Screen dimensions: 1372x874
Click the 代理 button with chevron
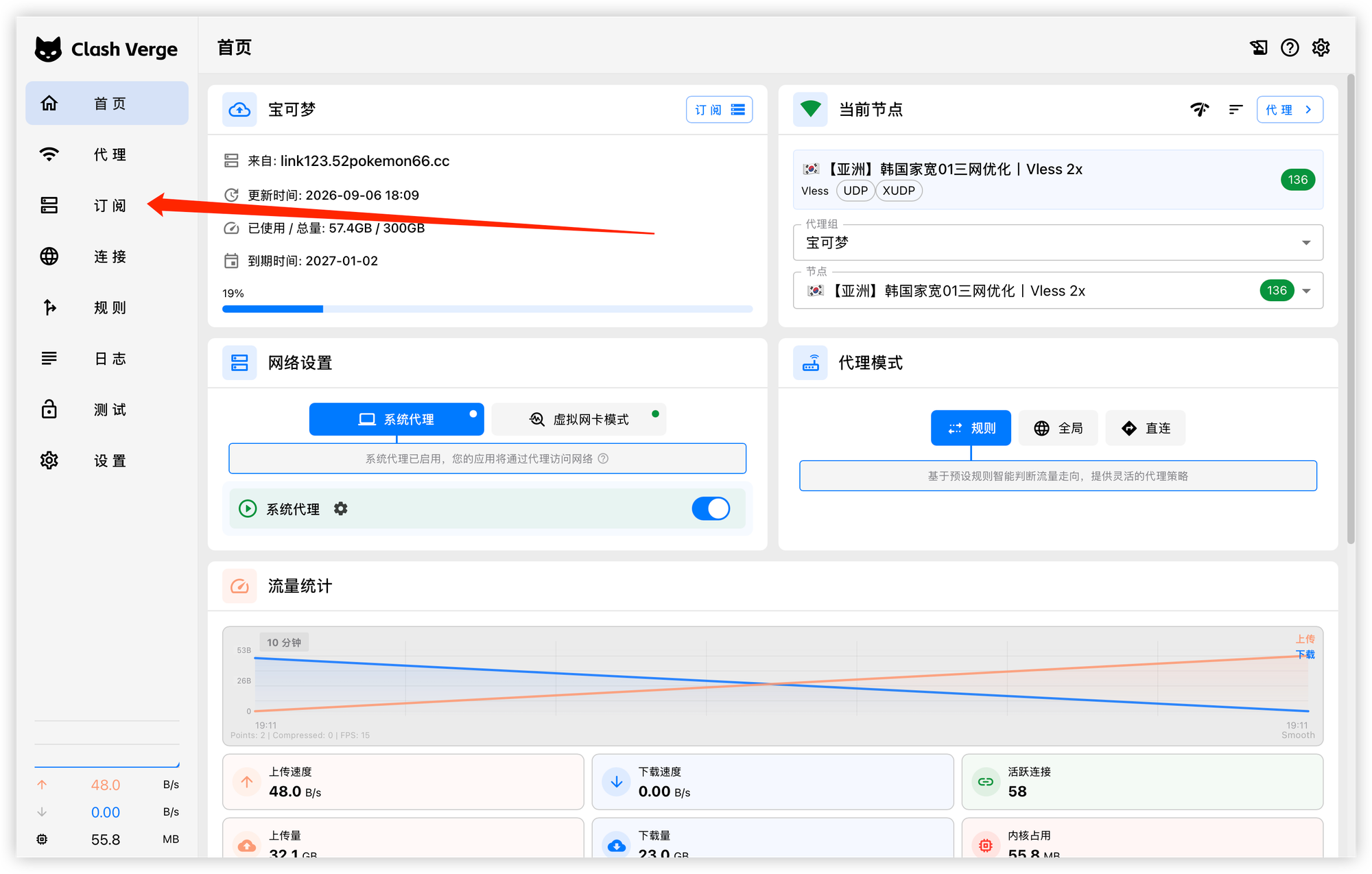pos(1290,110)
